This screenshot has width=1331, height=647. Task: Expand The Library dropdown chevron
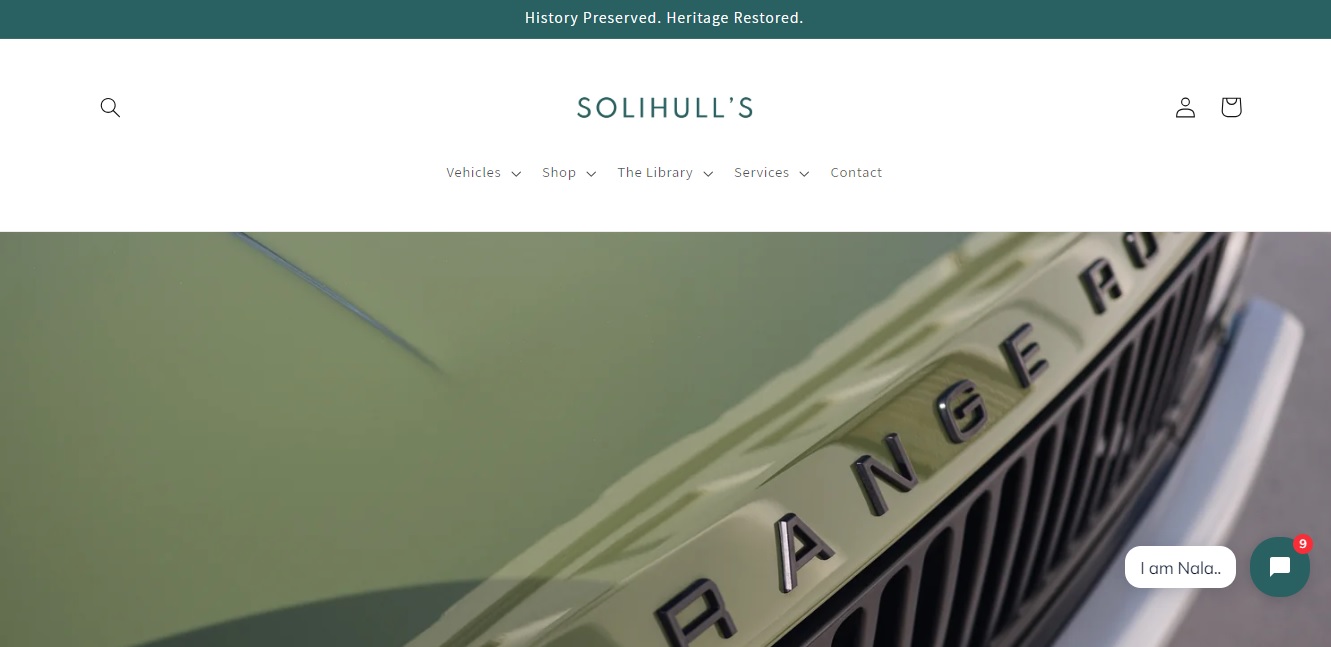708,174
